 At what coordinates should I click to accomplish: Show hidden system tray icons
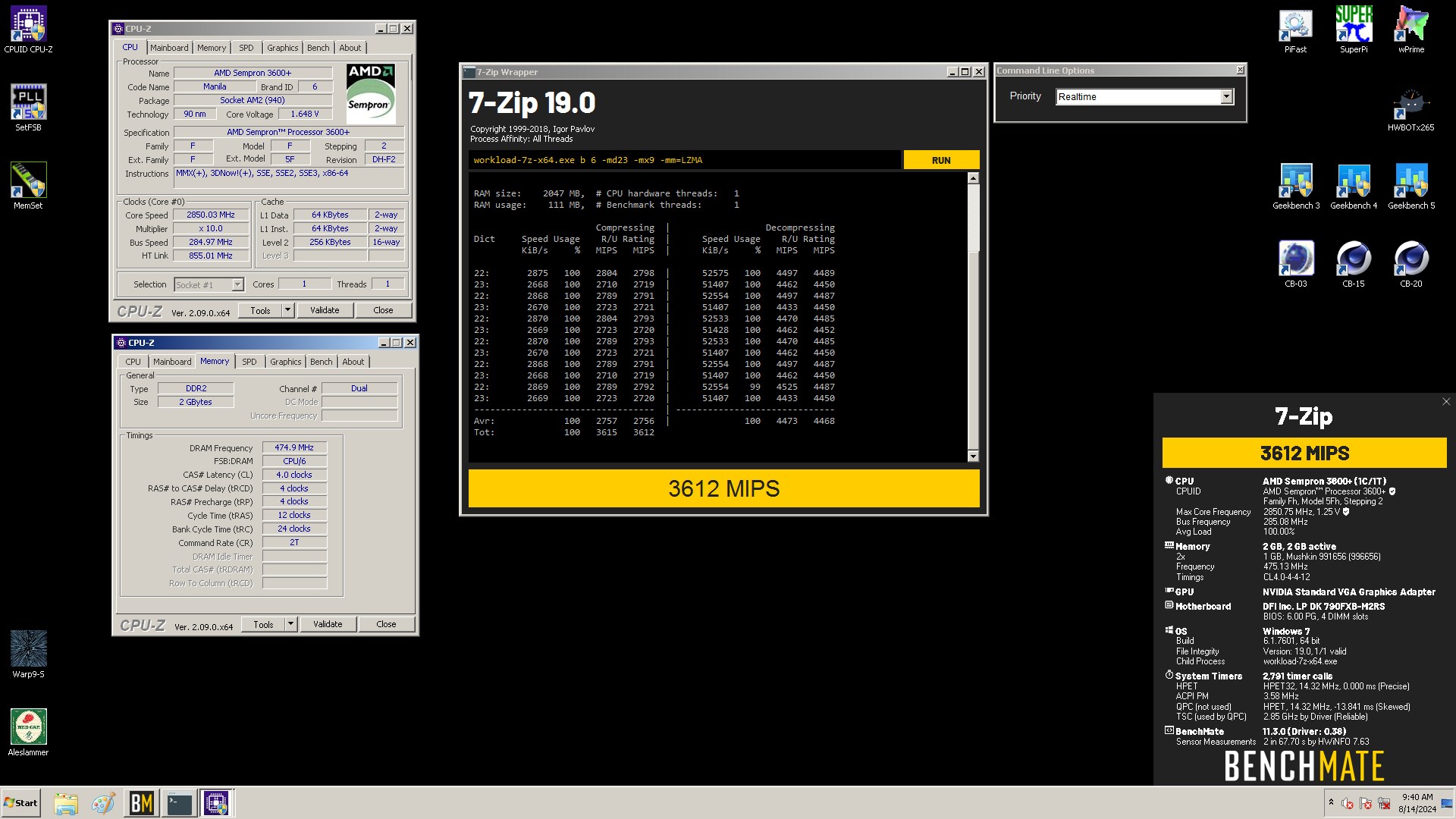click(x=1331, y=802)
